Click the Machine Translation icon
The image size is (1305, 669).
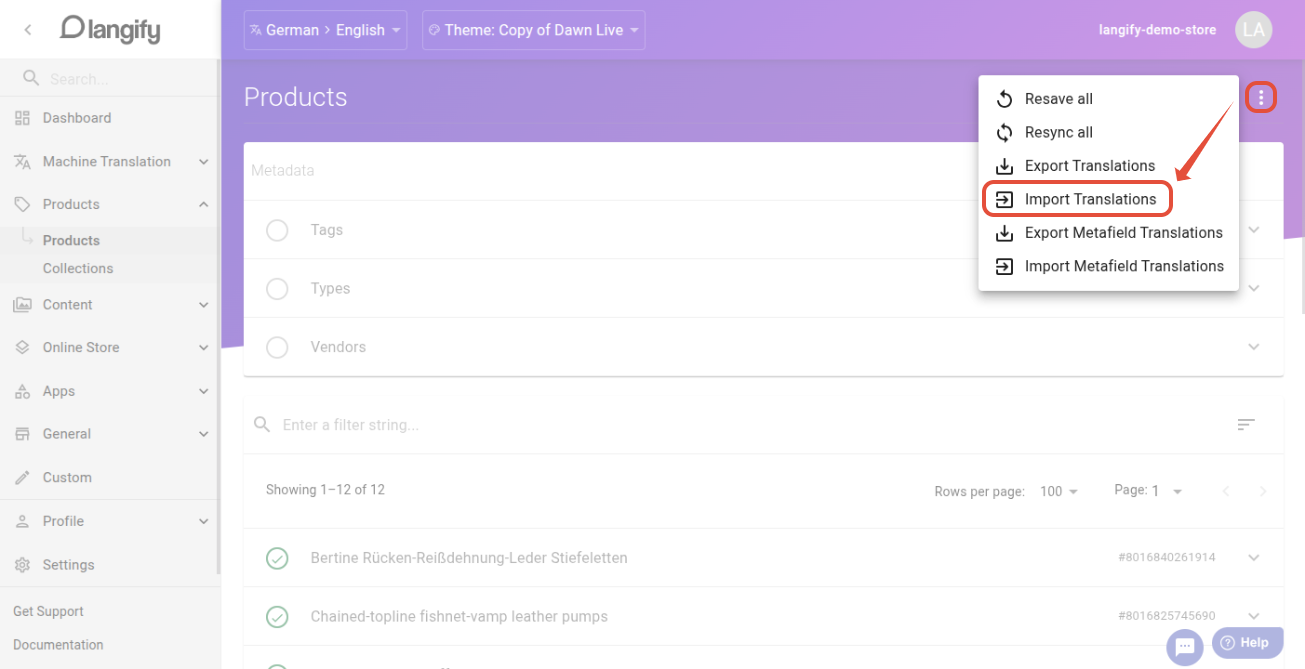[22, 161]
